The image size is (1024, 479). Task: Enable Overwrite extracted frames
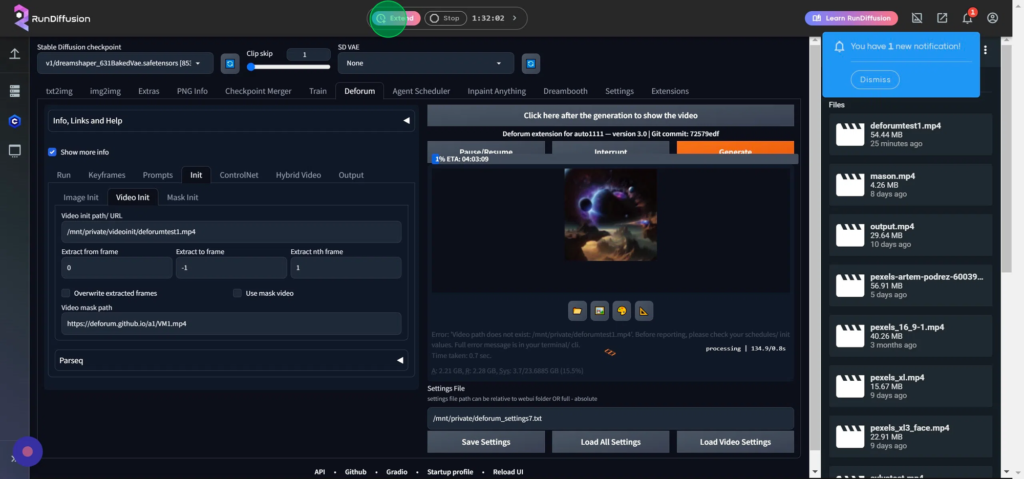pos(66,293)
